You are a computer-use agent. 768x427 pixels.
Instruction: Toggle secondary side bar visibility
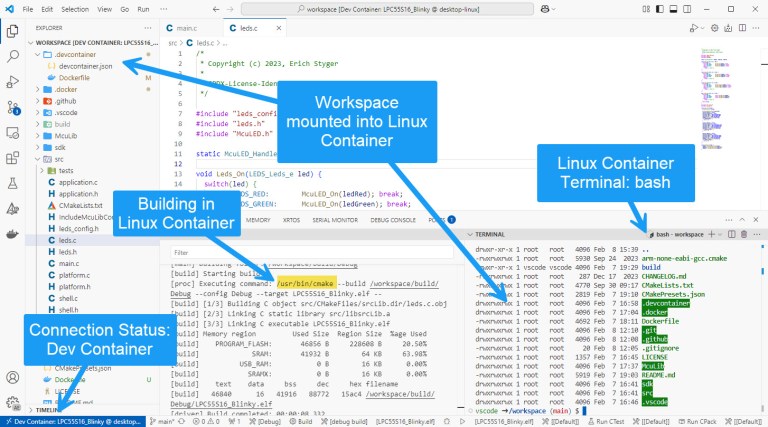[687, 9]
